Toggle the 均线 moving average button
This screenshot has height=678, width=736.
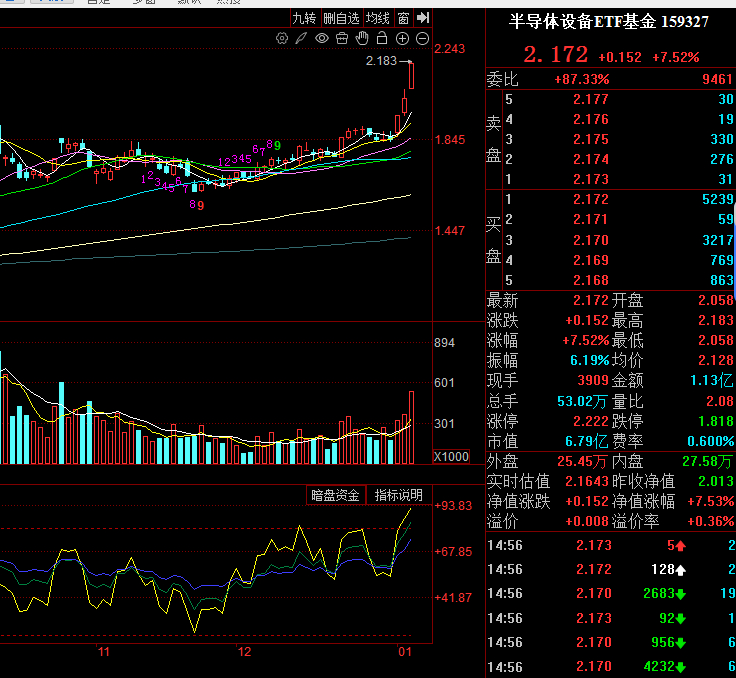pyautogui.click(x=378, y=18)
